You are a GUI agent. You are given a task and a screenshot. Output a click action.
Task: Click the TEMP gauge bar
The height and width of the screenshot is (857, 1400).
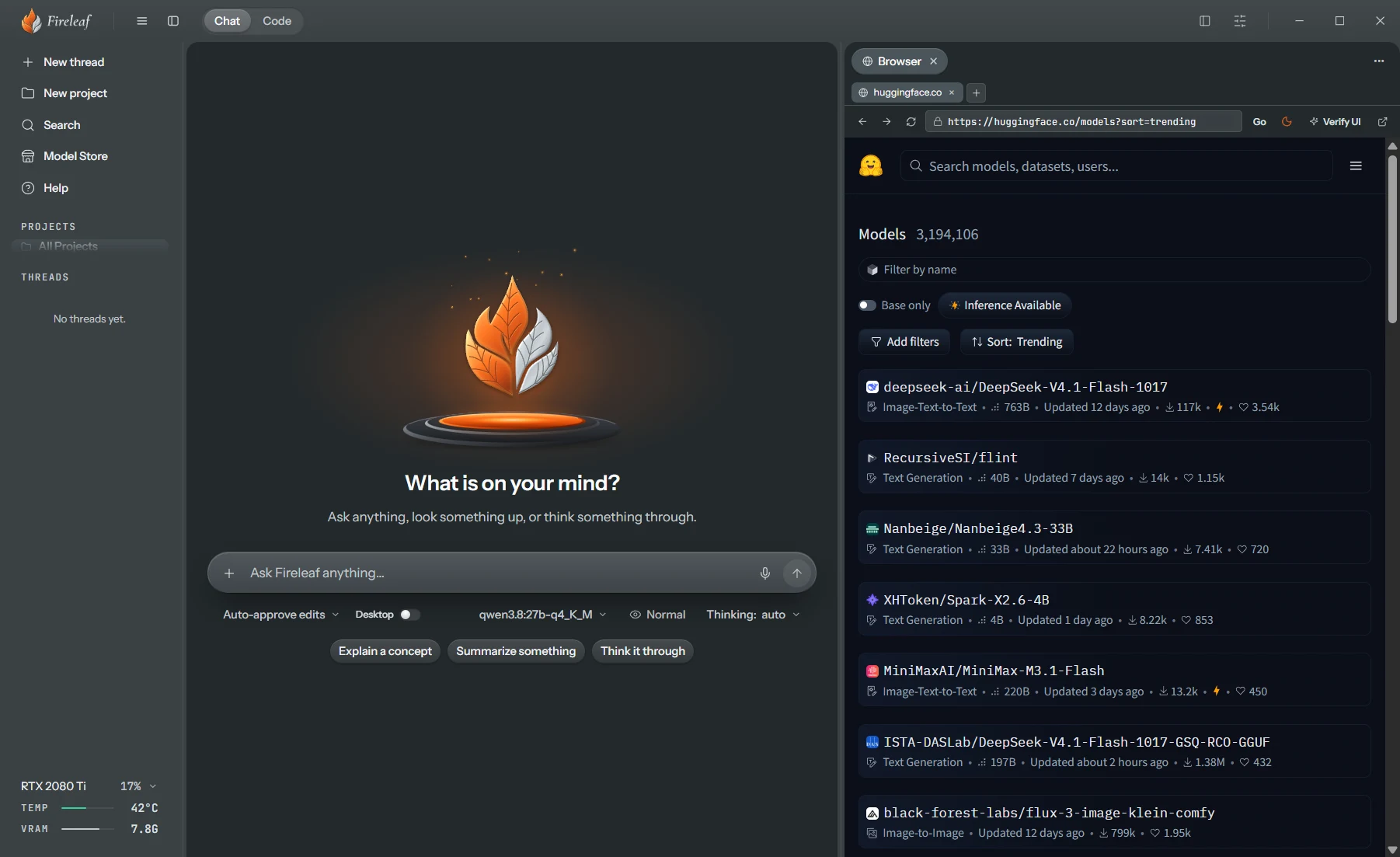tap(87, 808)
